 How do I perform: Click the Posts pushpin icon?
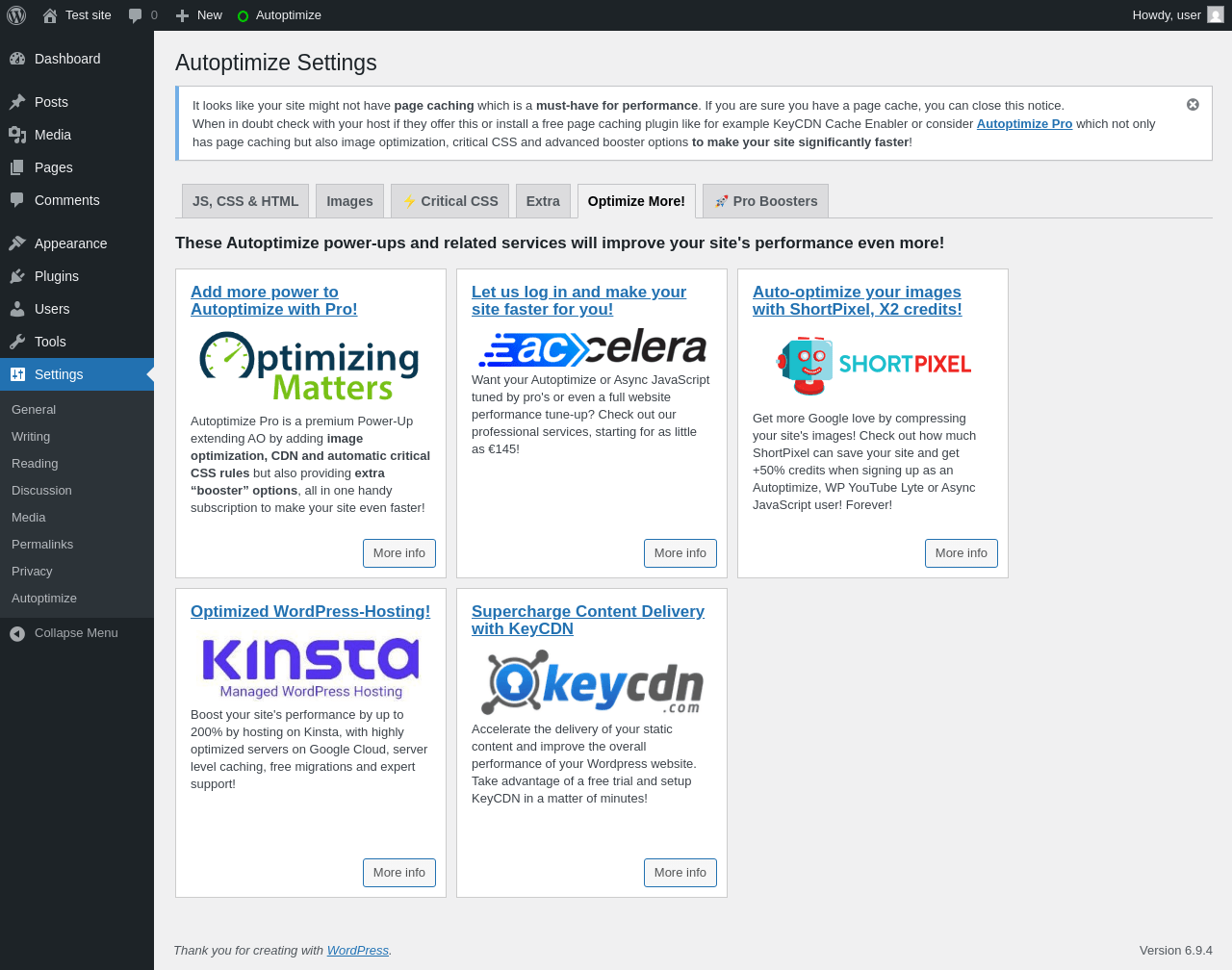(x=17, y=102)
